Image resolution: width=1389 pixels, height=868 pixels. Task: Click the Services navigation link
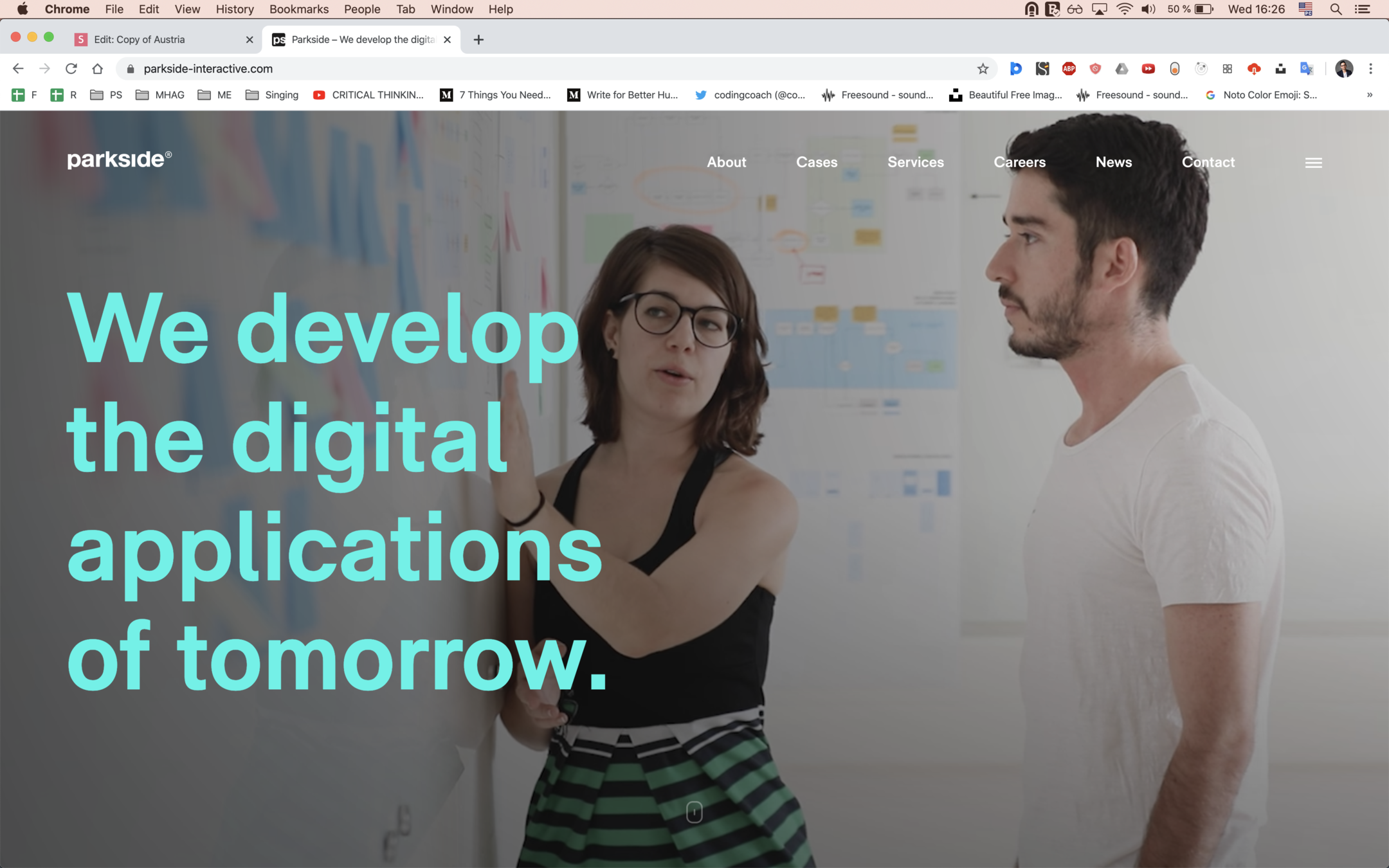(915, 163)
